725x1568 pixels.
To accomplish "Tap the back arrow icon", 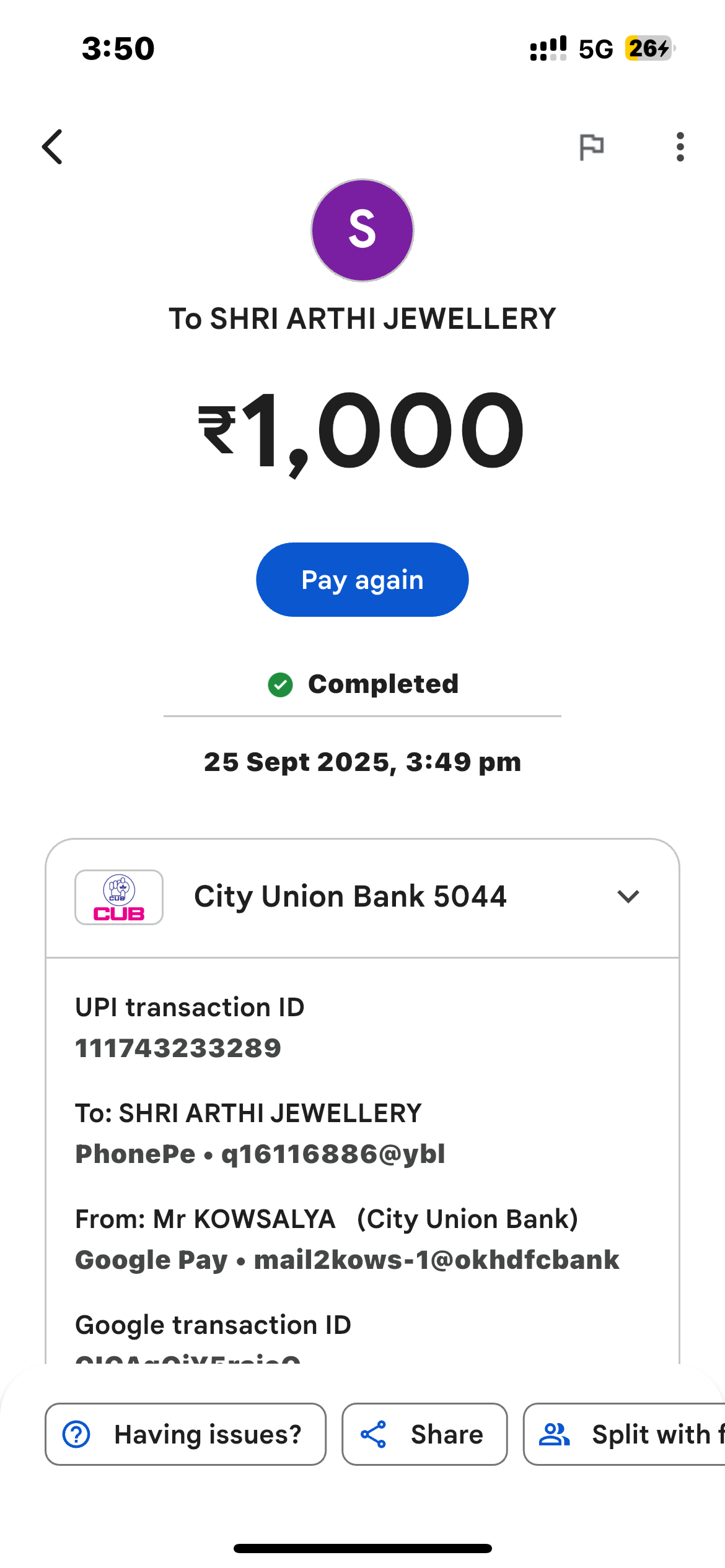I will [x=53, y=147].
